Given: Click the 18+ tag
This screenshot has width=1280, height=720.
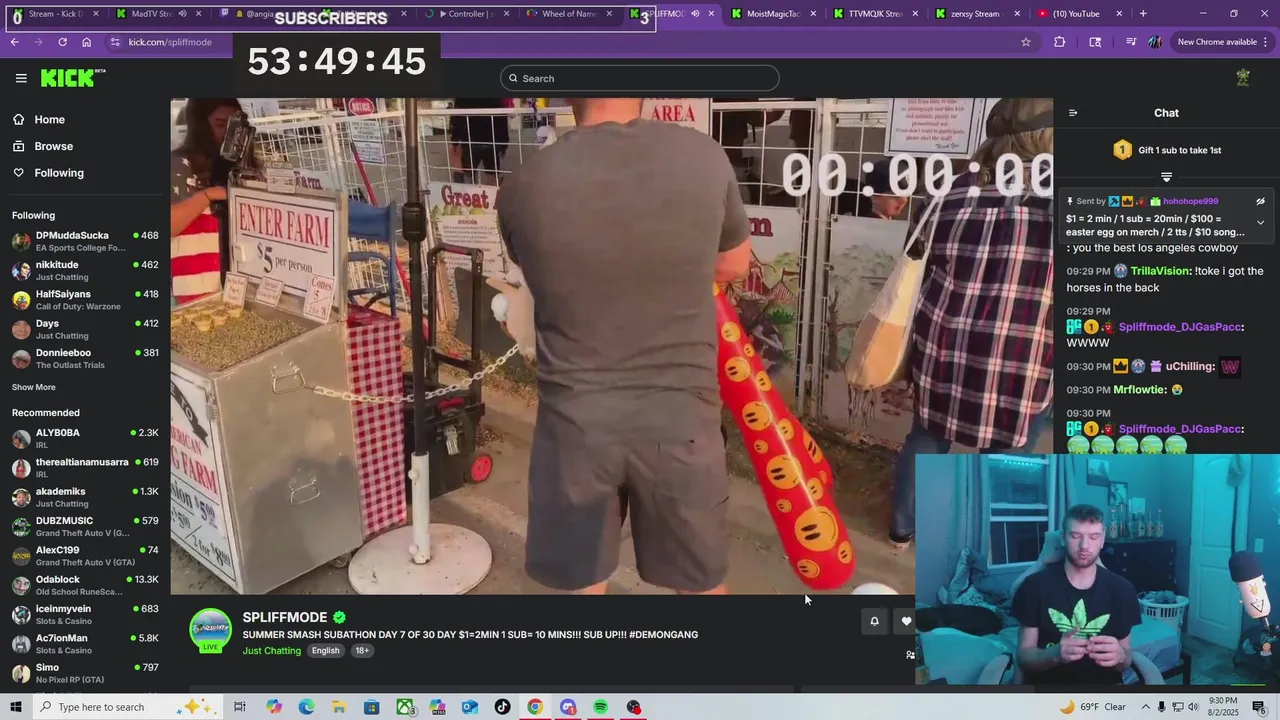Looking at the screenshot, I should click(x=362, y=650).
